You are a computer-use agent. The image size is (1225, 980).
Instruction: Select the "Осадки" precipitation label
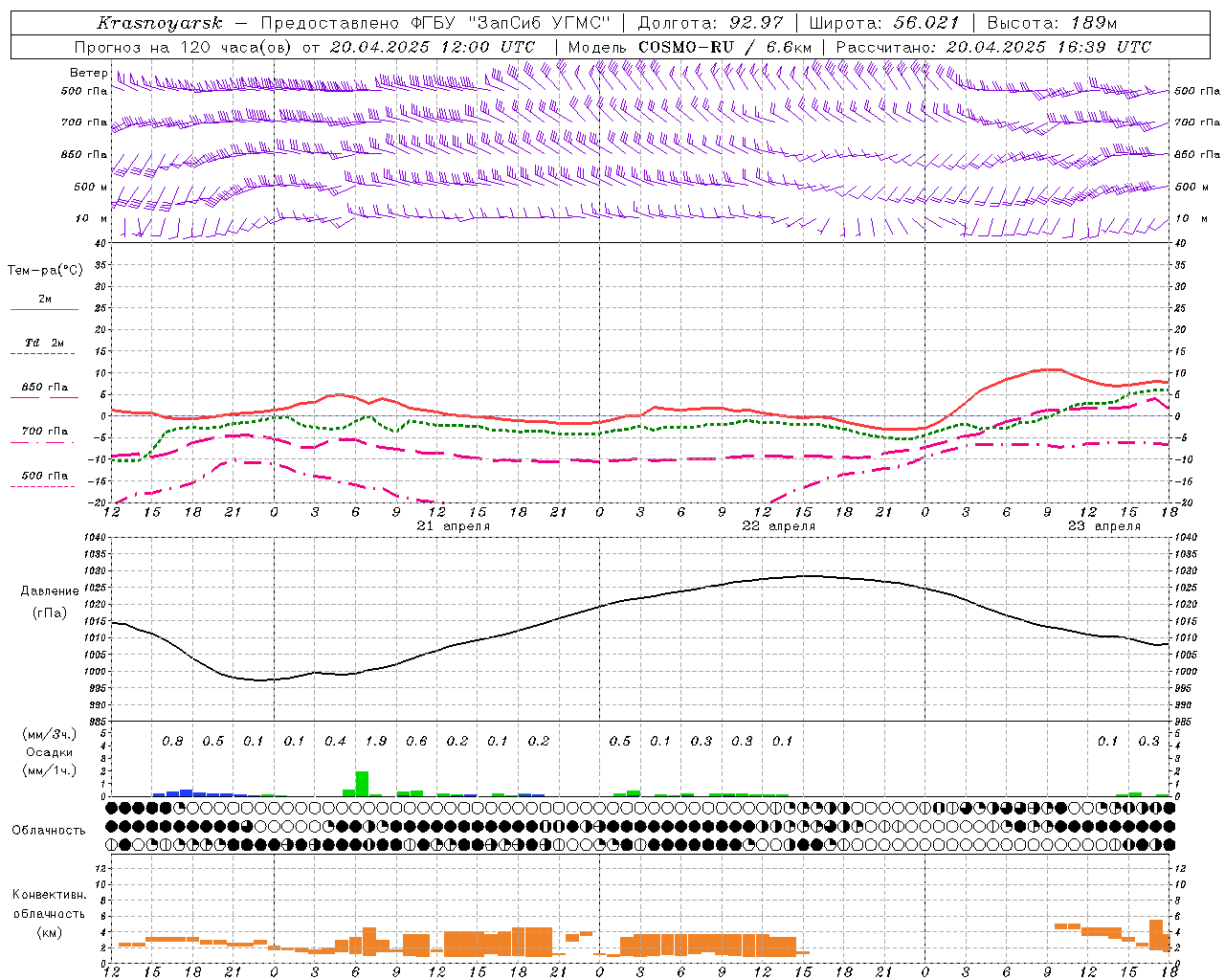tap(49, 752)
